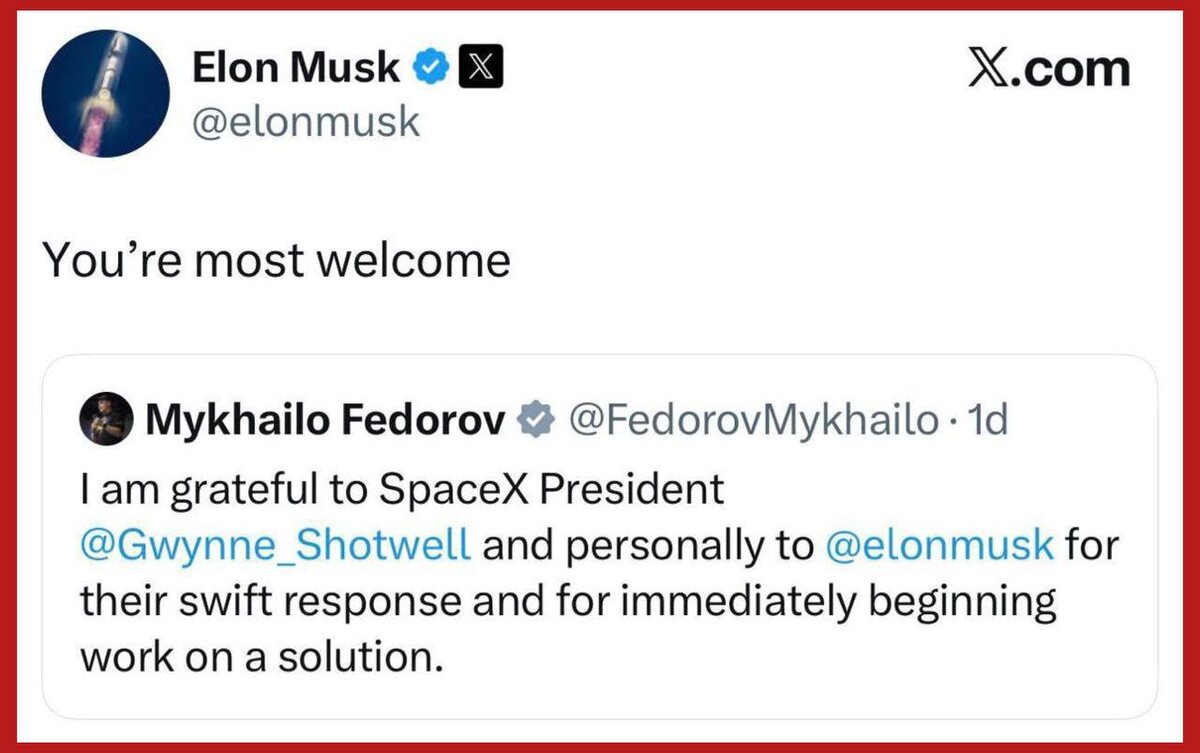This screenshot has width=1200, height=753.
Task: Click the Mykhailo Fedorov display name
Action: click(326, 421)
